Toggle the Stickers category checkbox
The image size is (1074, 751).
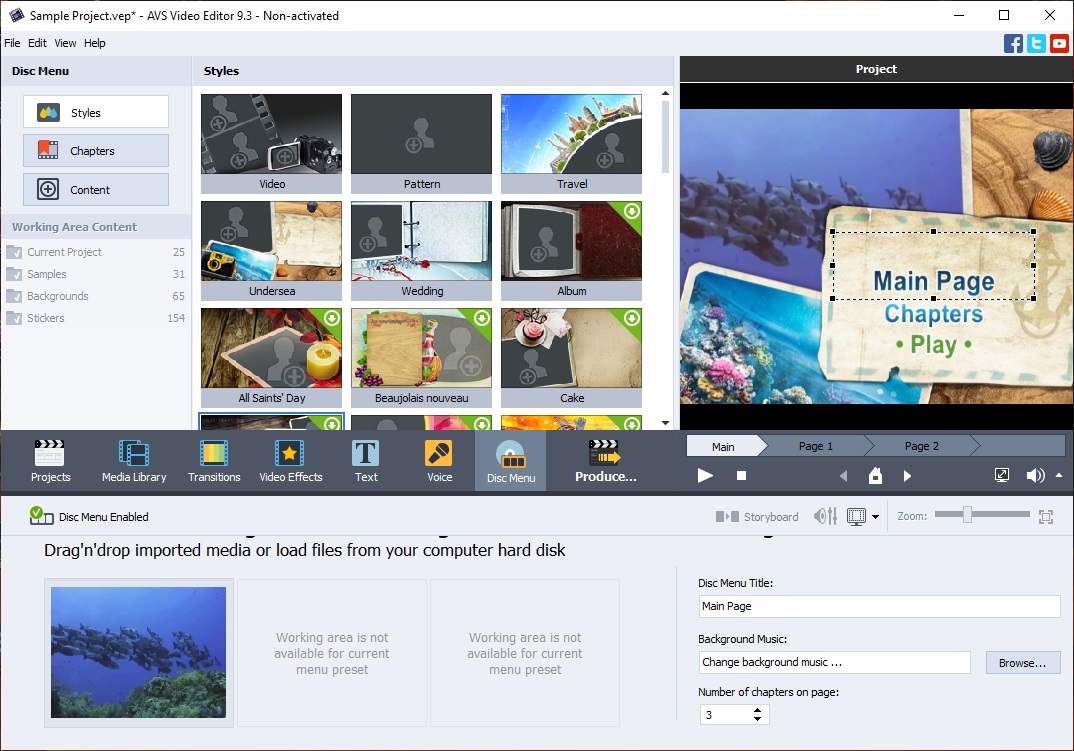(14, 318)
